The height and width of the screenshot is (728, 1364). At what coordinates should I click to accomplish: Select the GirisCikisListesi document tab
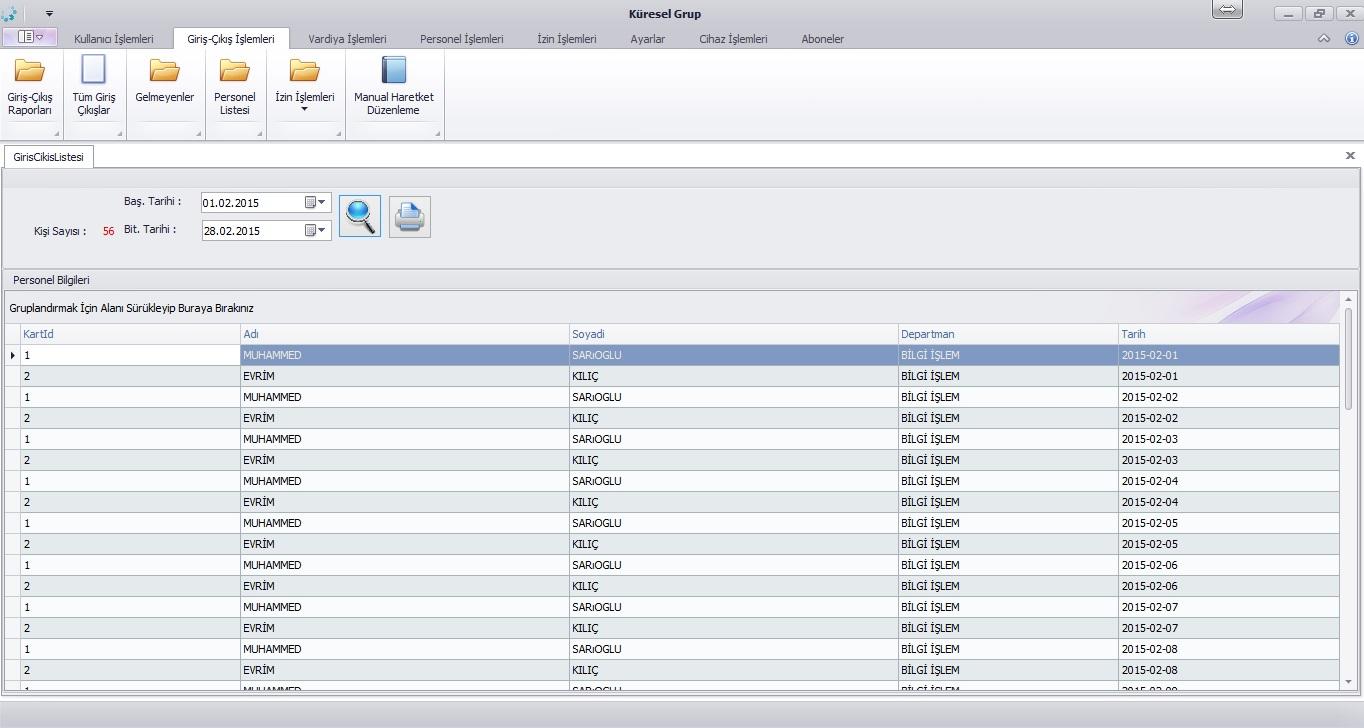(49, 157)
